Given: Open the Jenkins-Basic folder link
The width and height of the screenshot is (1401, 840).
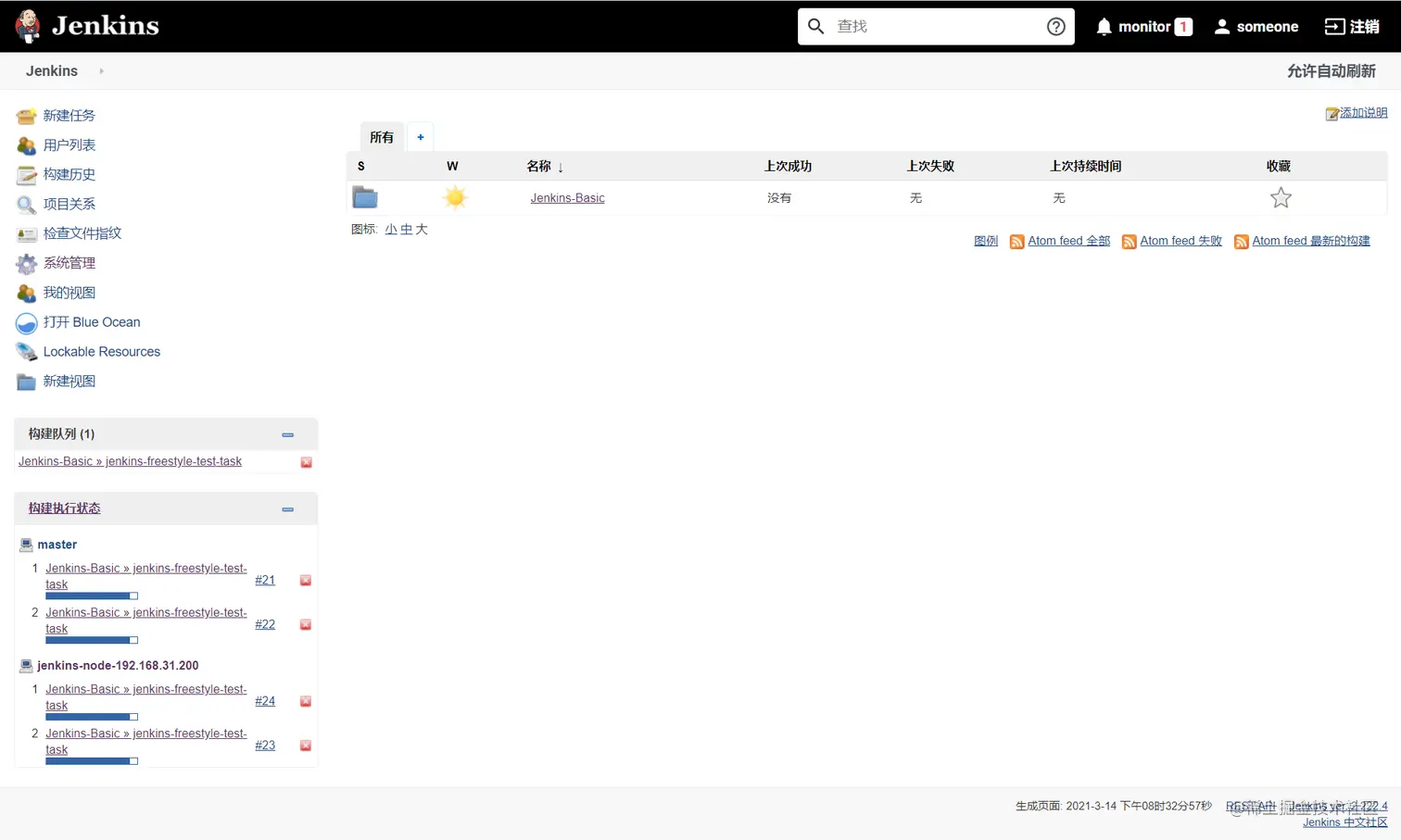Looking at the screenshot, I should (x=567, y=198).
